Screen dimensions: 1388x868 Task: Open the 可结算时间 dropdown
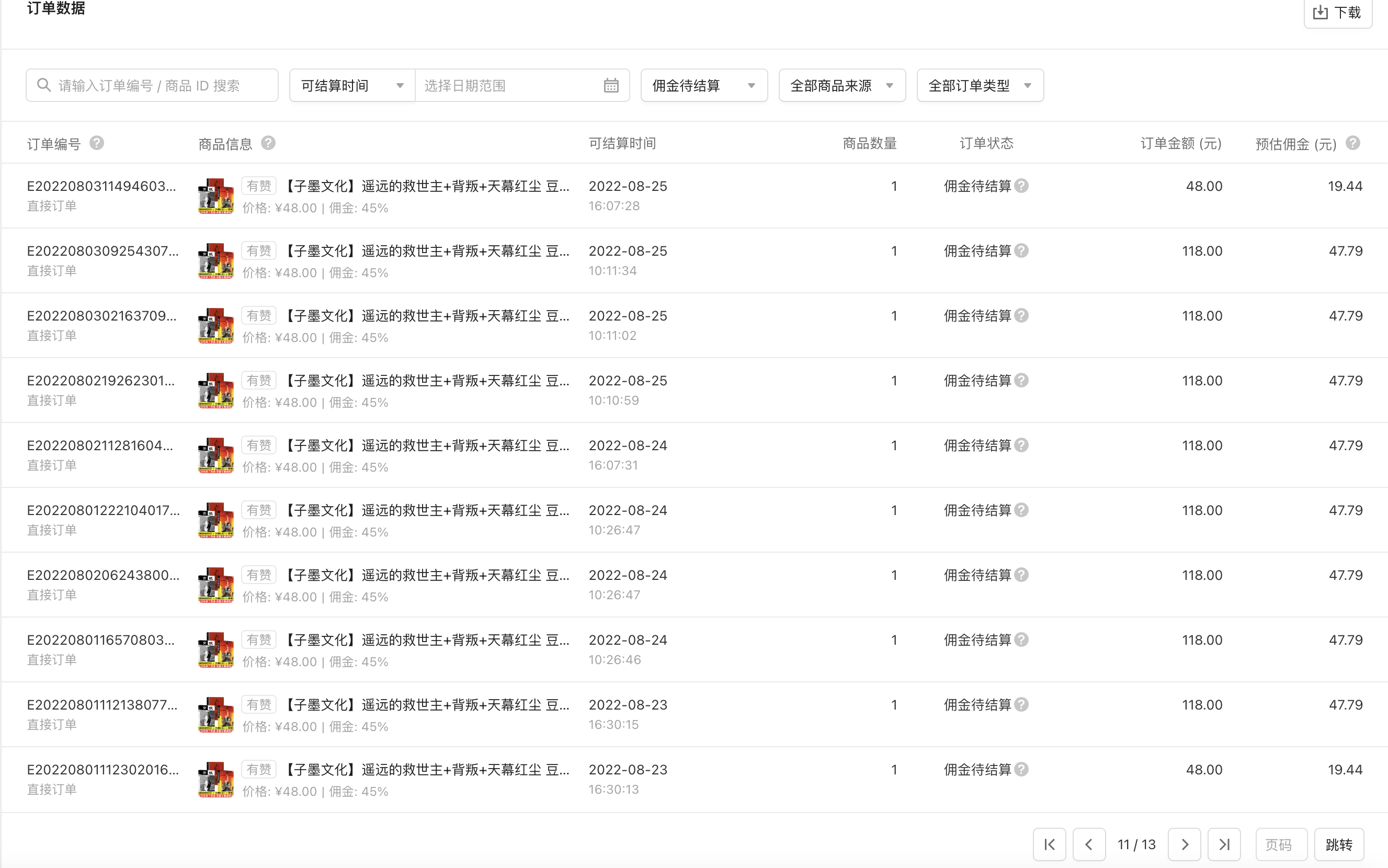click(x=352, y=86)
